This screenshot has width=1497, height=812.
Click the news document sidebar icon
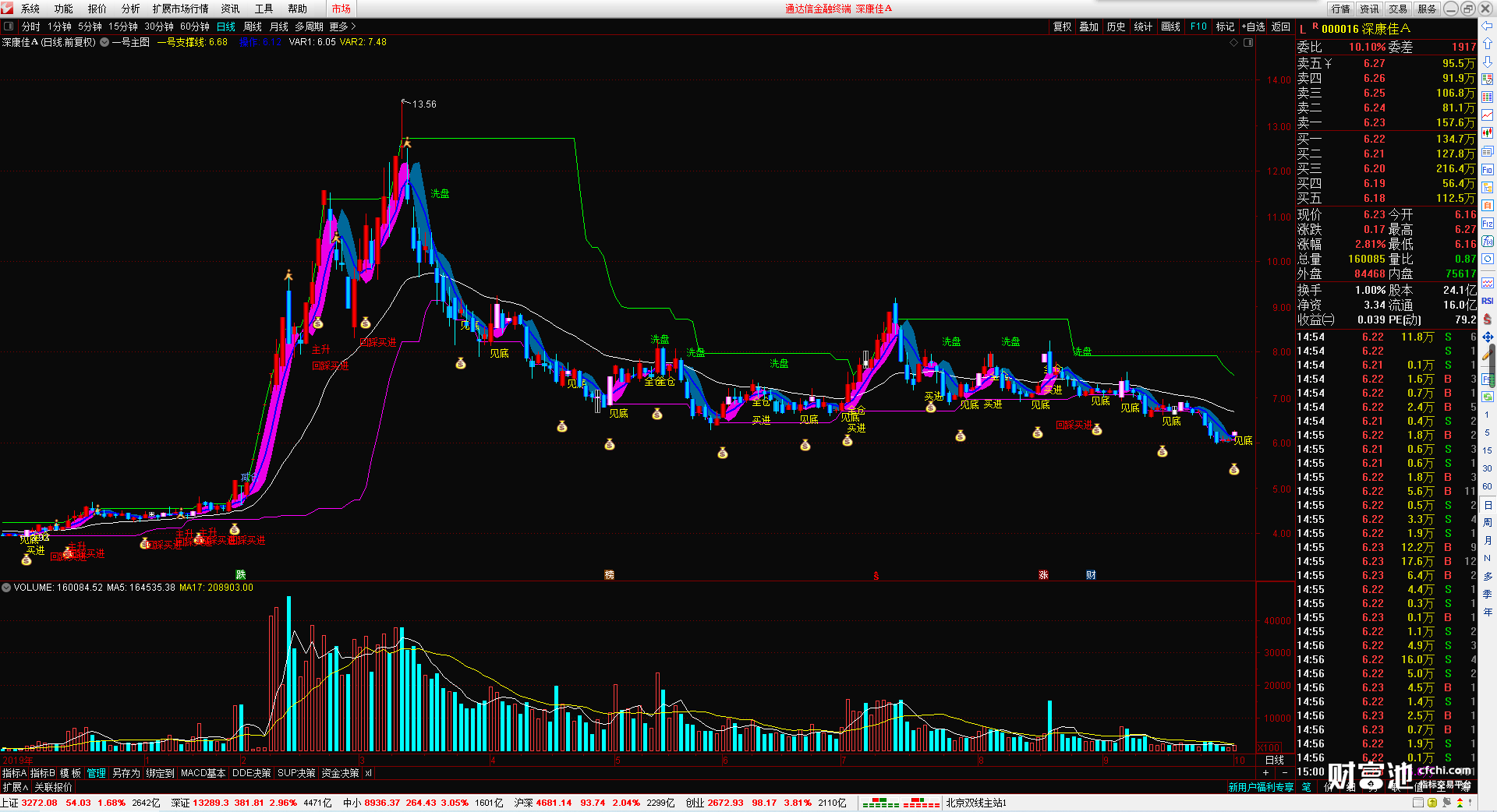[x=1488, y=151]
